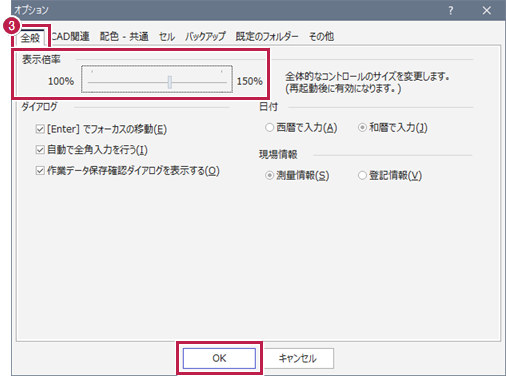Click the キャンセル button
This screenshot has width=506, height=377.
[x=297, y=358]
